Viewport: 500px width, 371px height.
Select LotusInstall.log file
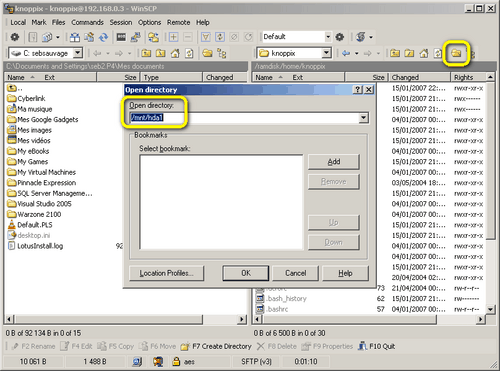35,246
